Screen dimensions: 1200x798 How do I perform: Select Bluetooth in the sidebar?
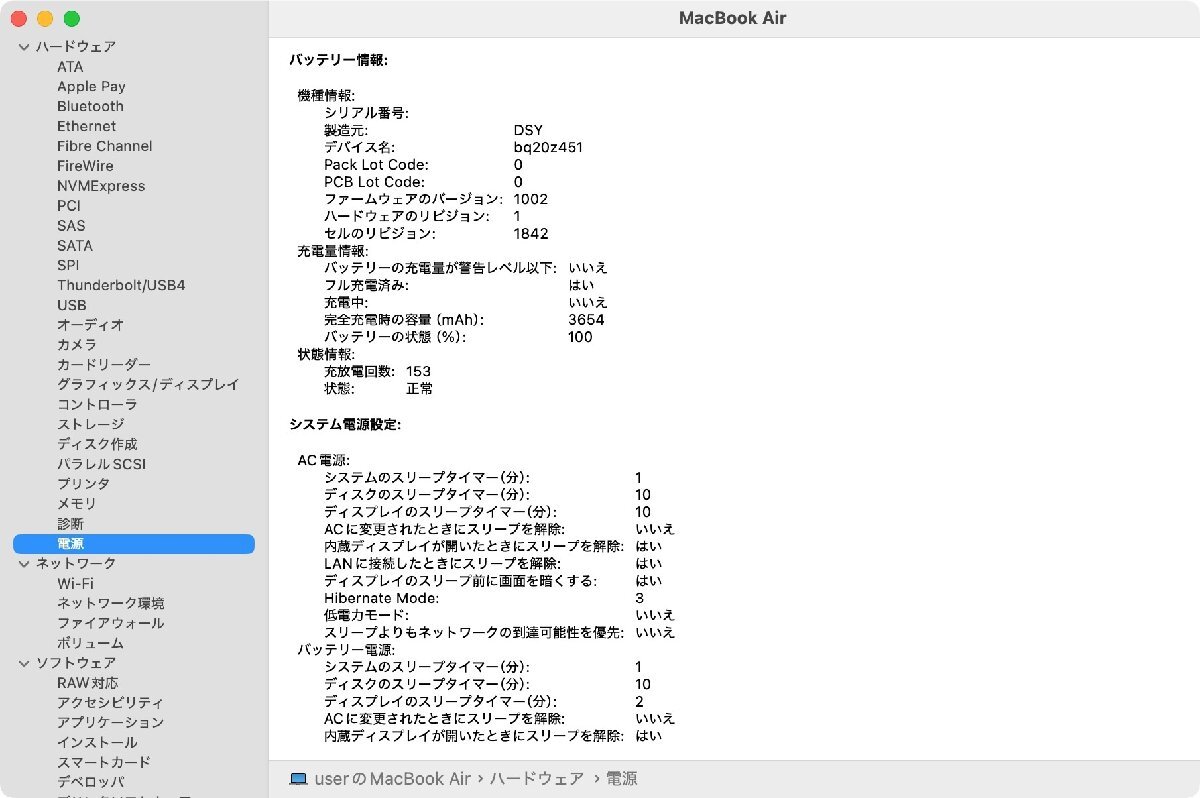90,106
